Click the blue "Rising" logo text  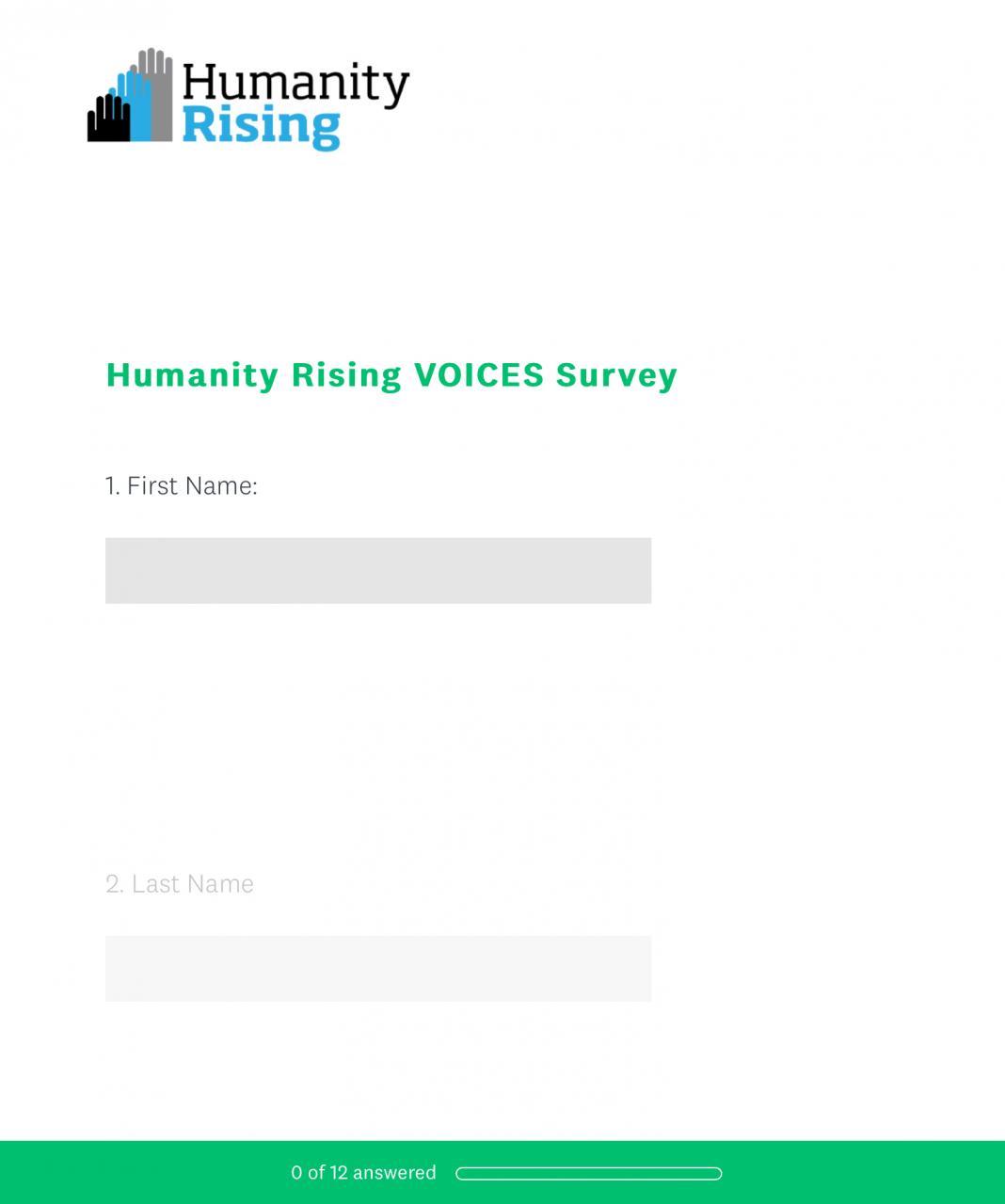point(261,128)
